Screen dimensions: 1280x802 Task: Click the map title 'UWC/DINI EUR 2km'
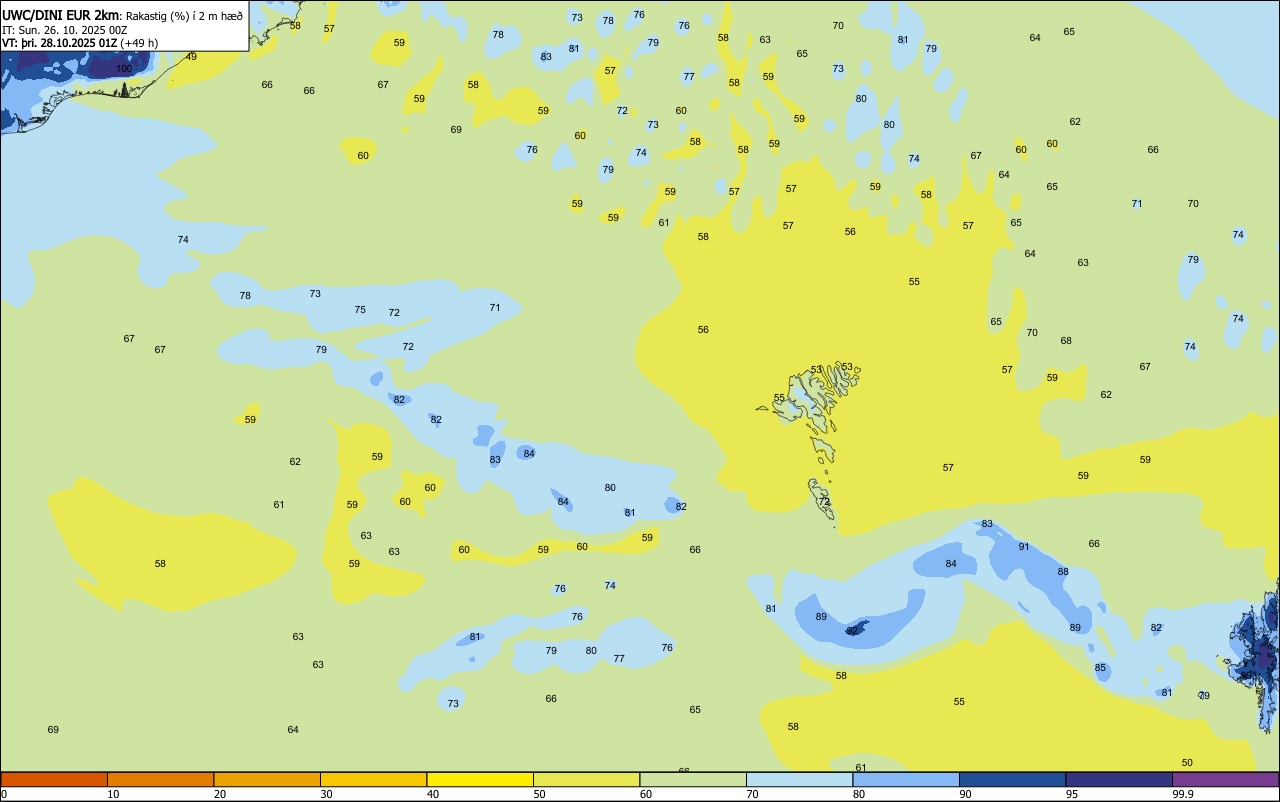(x=61, y=14)
